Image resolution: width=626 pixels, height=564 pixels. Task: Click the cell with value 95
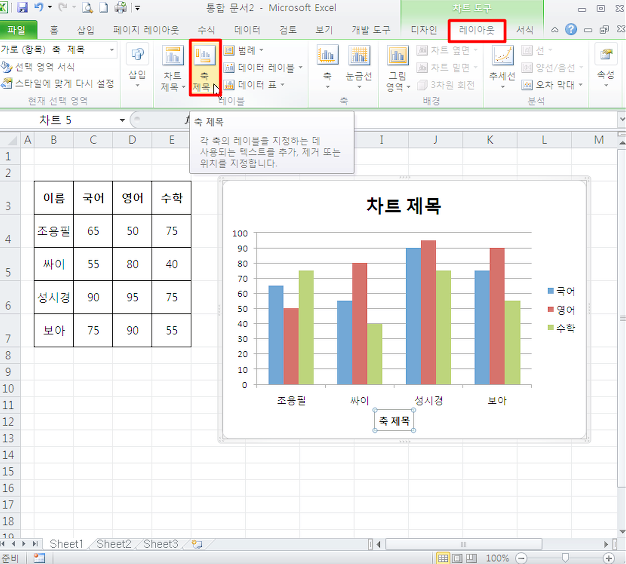coord(132,297)
